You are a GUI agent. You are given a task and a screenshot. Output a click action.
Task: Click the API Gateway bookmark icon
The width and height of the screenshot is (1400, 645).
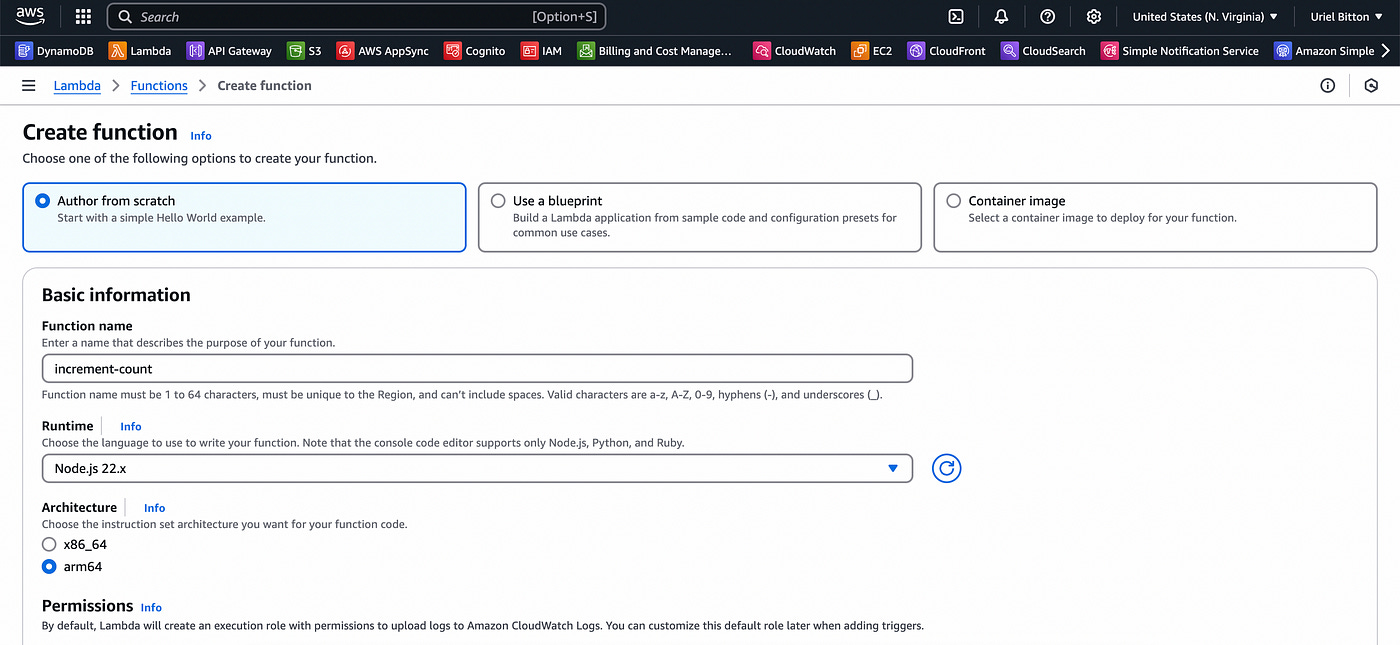coord(195,51)
